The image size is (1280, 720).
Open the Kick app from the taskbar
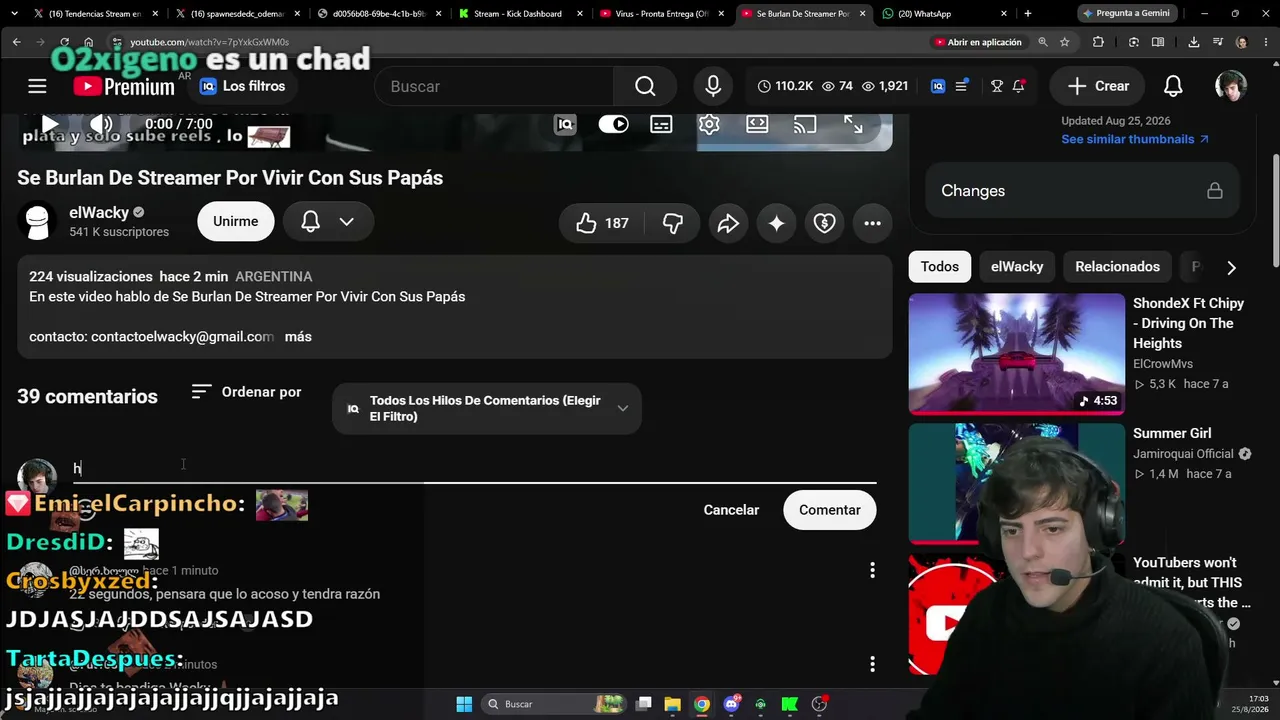pos(790,704)
